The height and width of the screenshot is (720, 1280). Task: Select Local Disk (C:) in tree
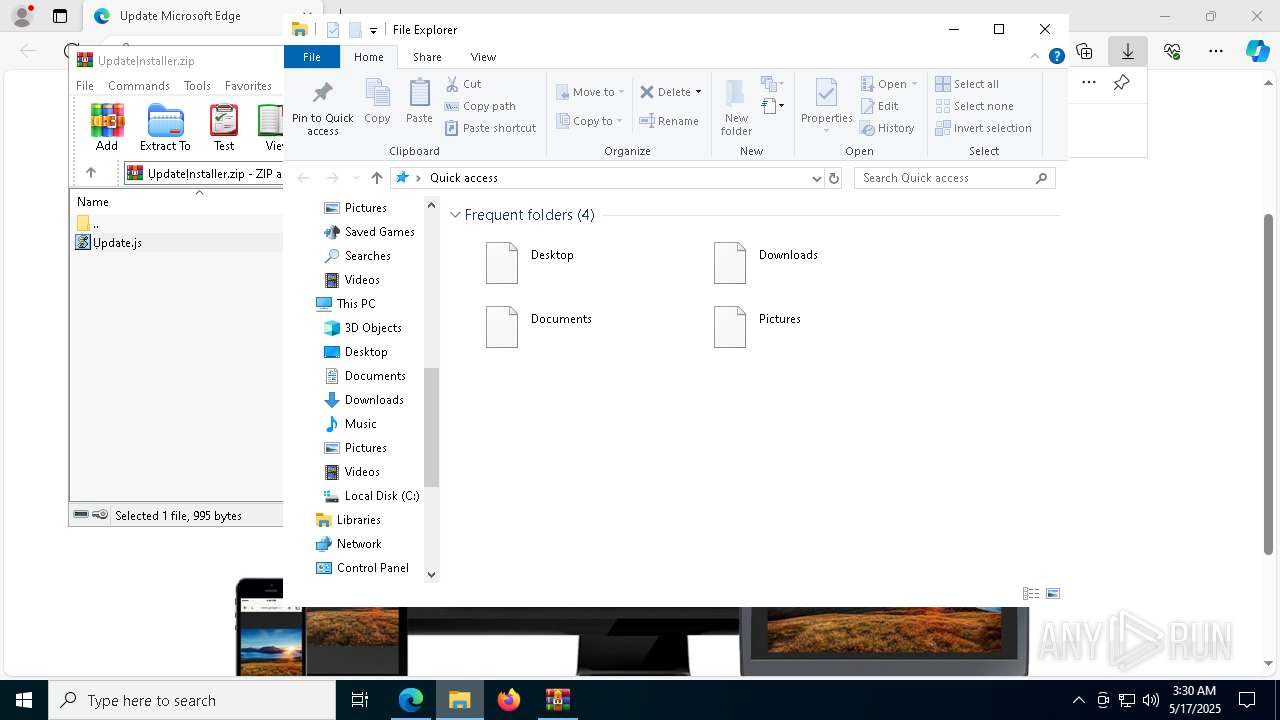click(x=371, y=496)
